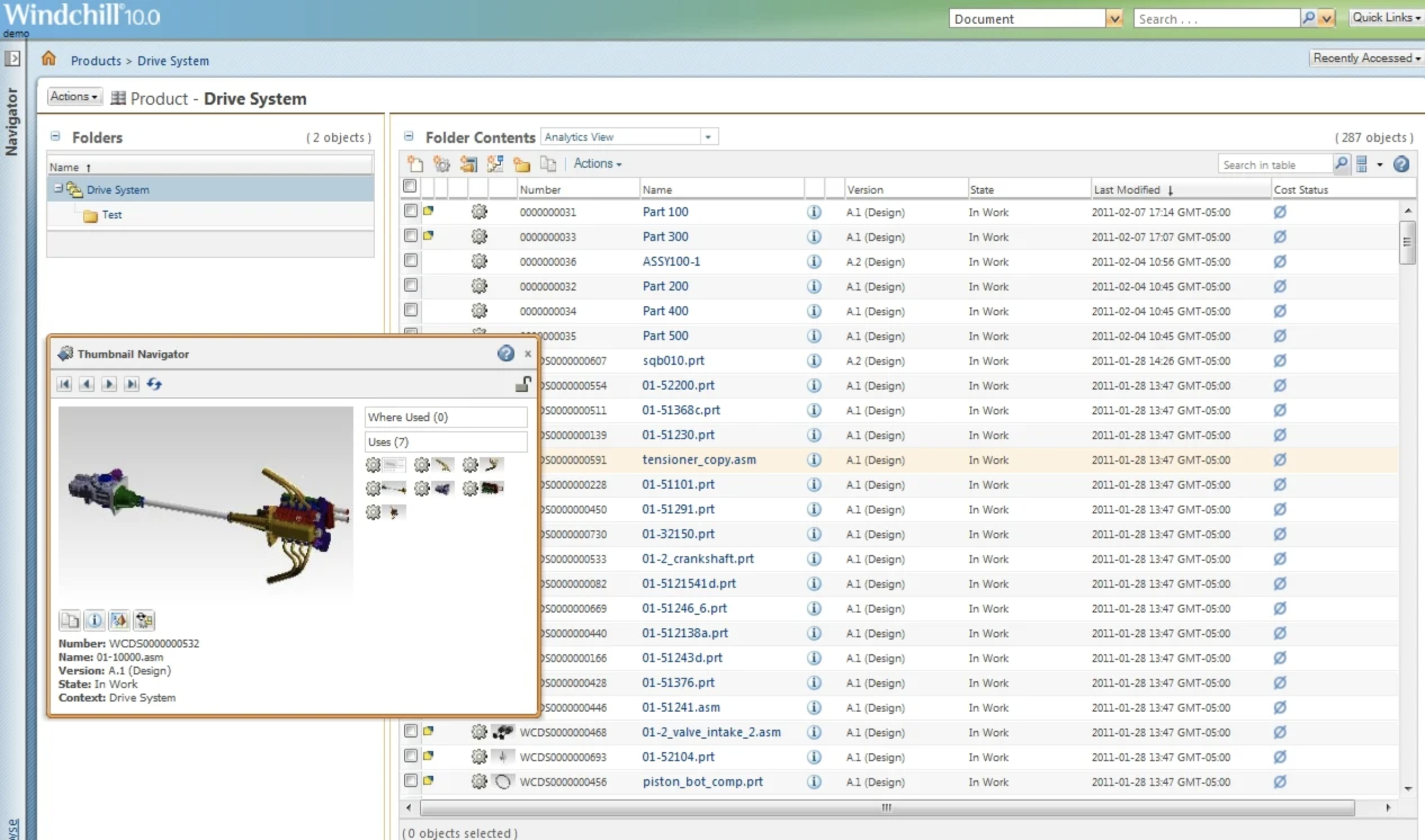Open the tensioner_copy.asm link

(698, 459)
